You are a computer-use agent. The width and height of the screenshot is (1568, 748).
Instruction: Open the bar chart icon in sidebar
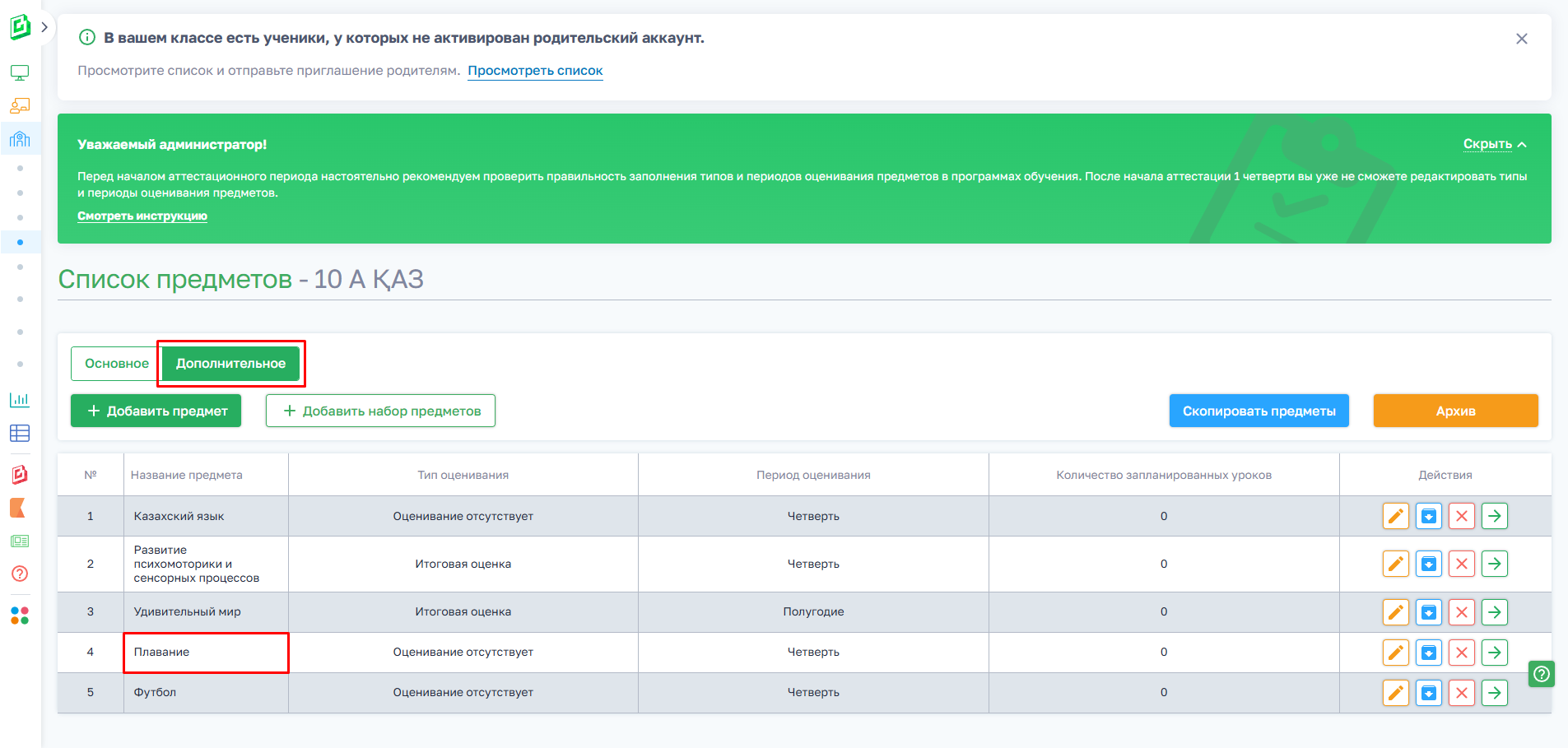point(20,400)
